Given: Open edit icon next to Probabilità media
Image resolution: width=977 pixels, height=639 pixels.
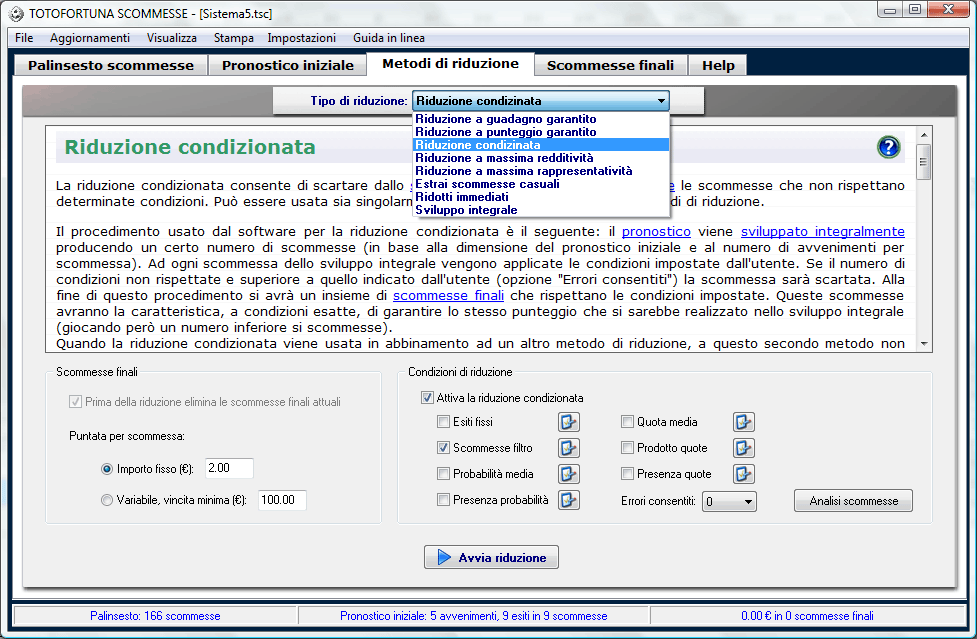Looking at the screenshot, I should coord(569,474).
